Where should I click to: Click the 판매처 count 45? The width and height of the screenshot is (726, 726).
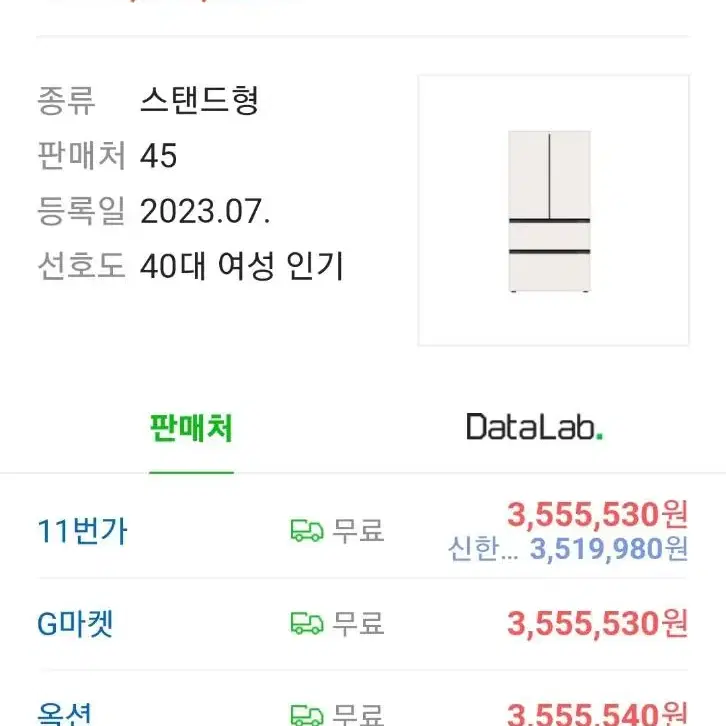tap(158, 155)
